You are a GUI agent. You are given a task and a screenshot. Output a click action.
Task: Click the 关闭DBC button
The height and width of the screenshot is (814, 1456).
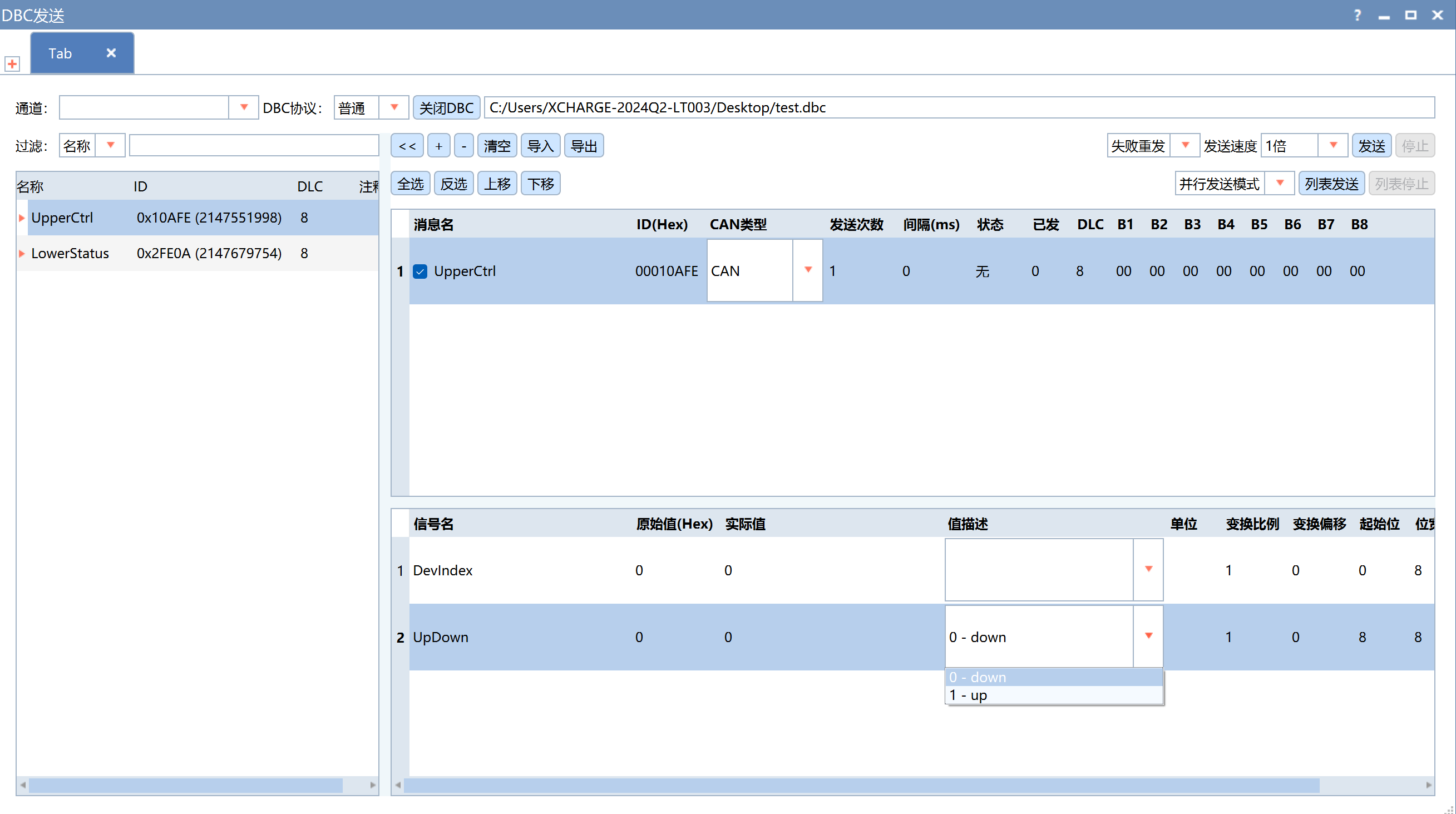446,107
